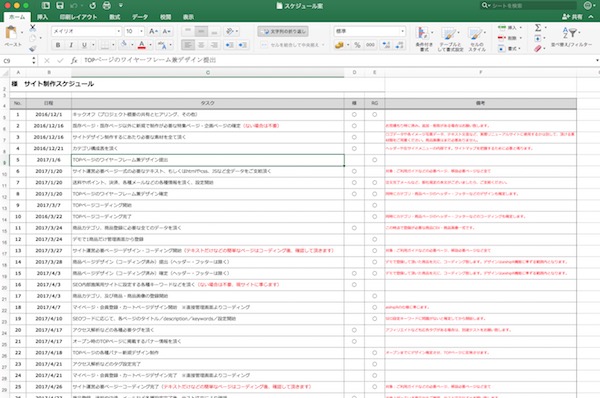Open the font size dropdown showing 10

coord(141,31)
